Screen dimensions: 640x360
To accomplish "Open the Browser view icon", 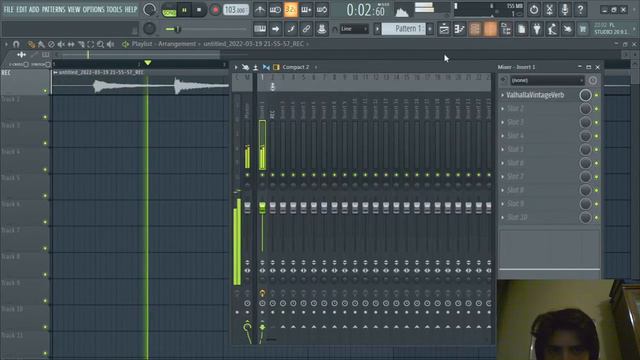I will pyautogui.click(x=506, y=29).
